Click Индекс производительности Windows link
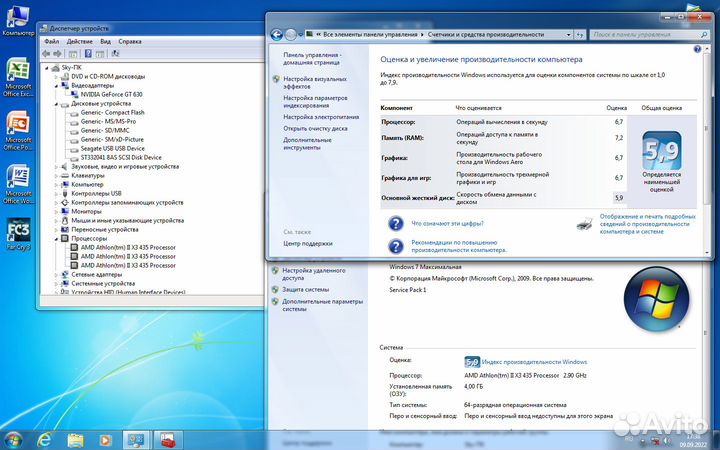This screenshot has height=450, width=720. (534, 362)
